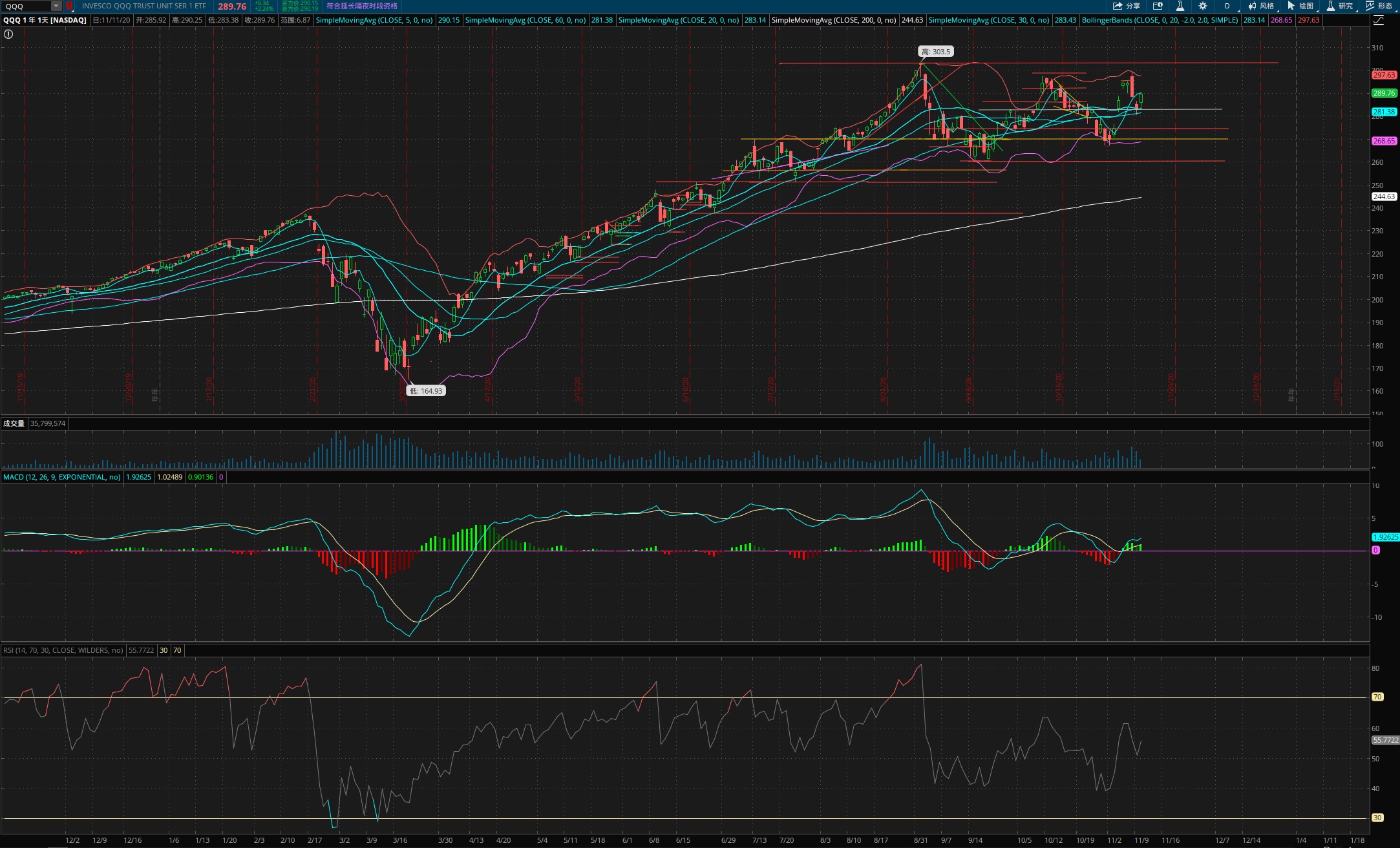
Task: Click the MACD signal value 1.02489
Action: [x=170, y=477]
